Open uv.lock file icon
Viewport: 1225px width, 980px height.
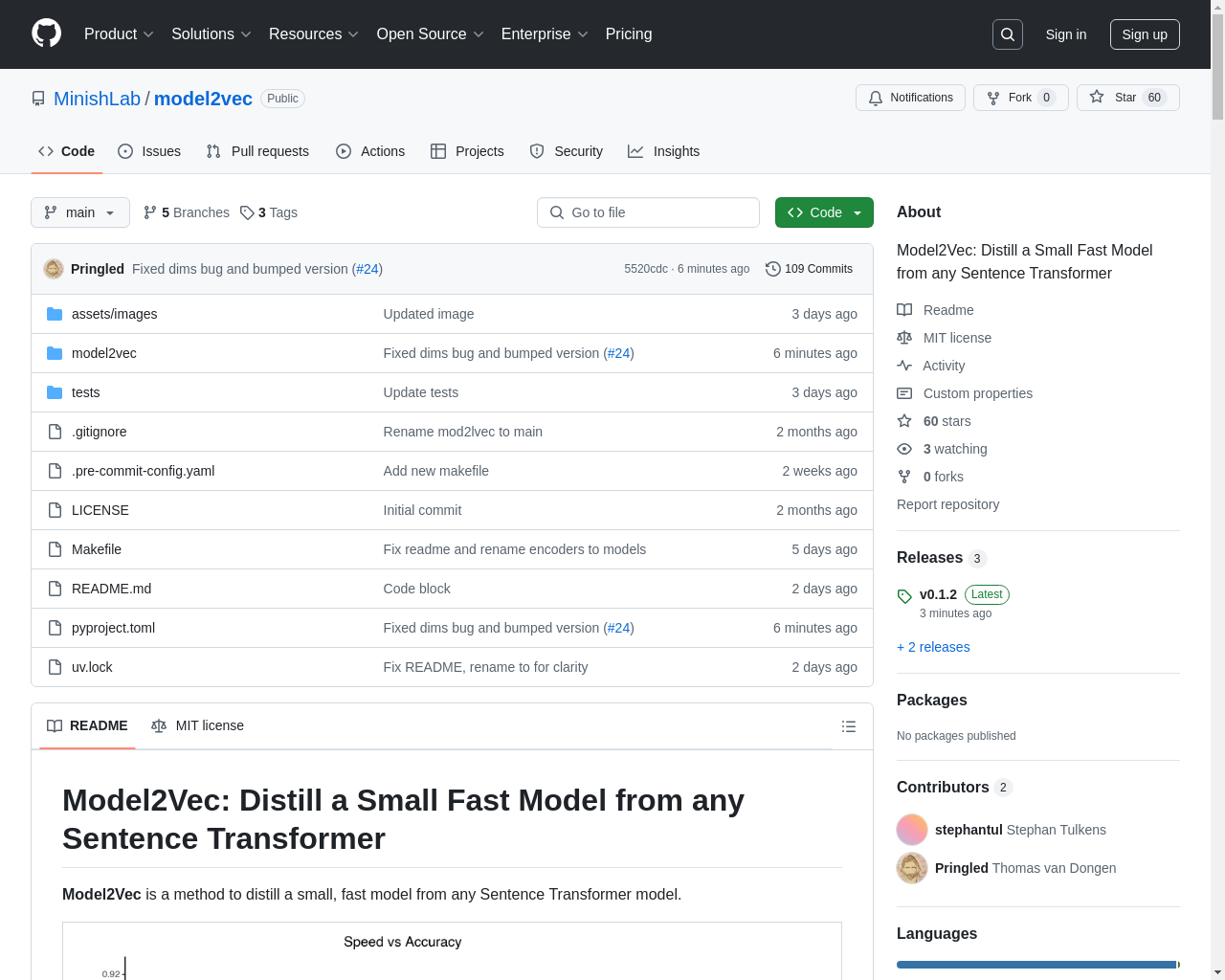tap(55, 667)
